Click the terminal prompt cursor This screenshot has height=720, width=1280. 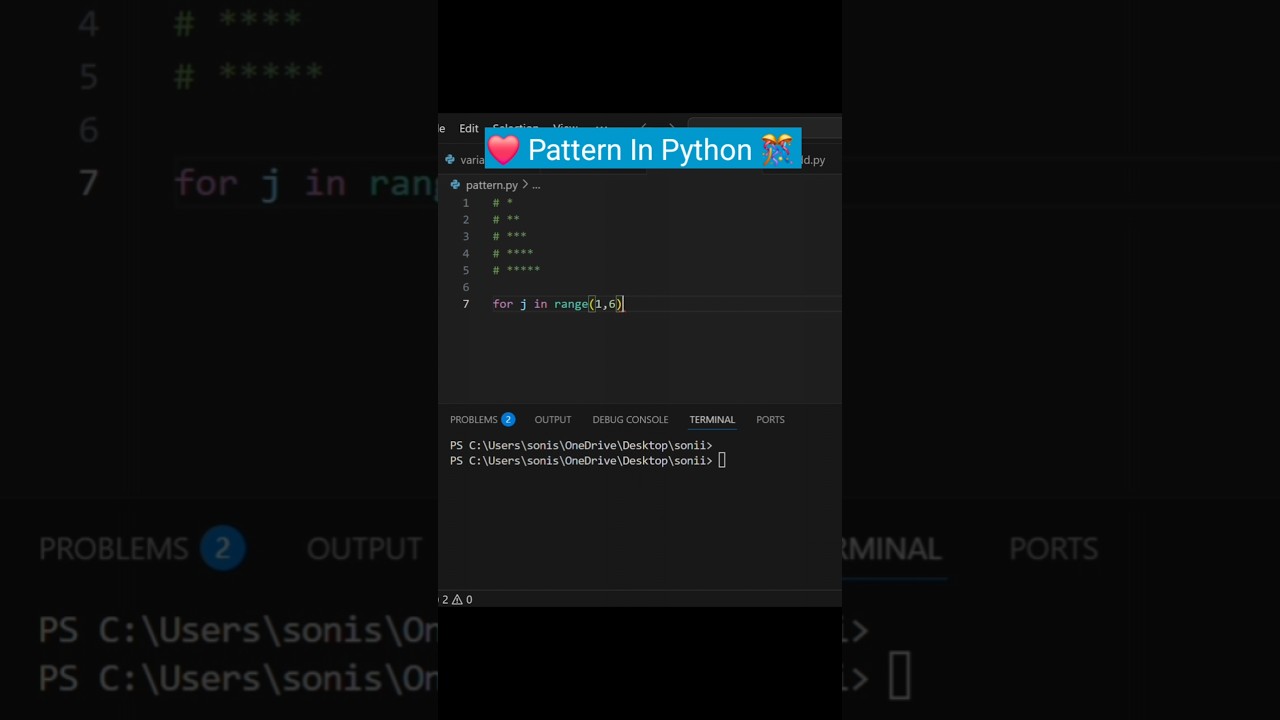point(721,461)
